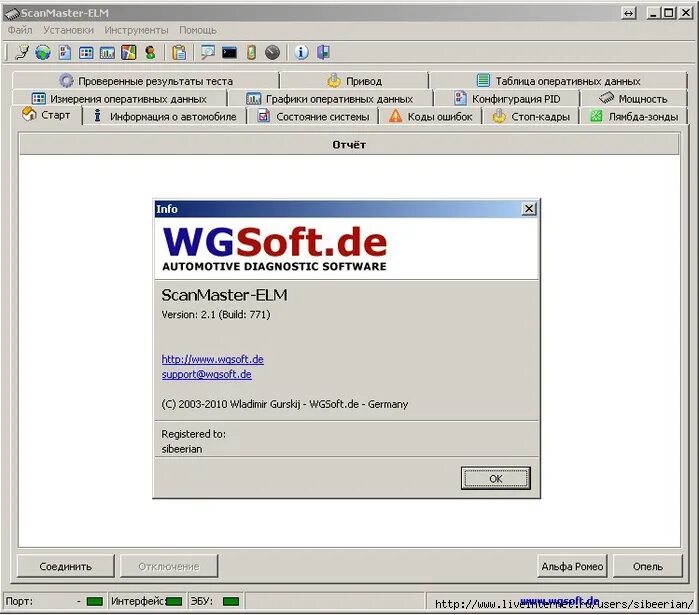Image resolution: width=699 pixels, height=615 pixels.
Task: Click the support@wgsoft.de email link
Action: click(206, 374)
